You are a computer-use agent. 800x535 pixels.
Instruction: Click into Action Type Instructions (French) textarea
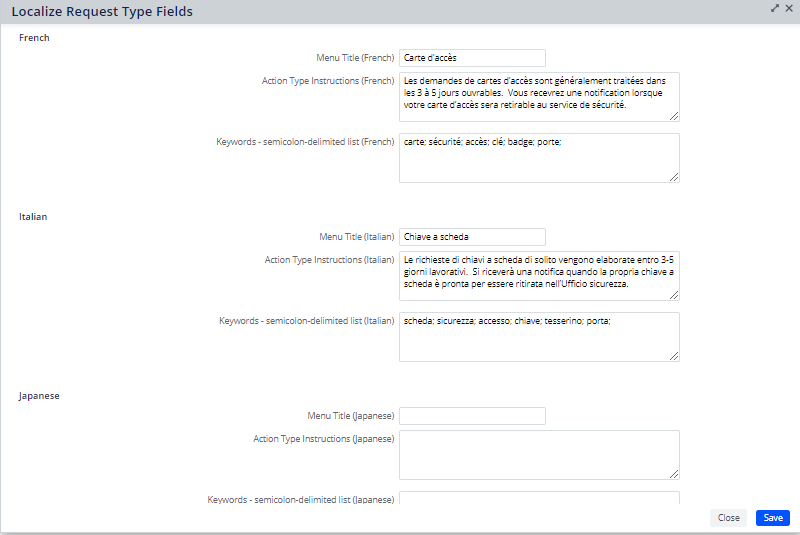pos(539,97)
